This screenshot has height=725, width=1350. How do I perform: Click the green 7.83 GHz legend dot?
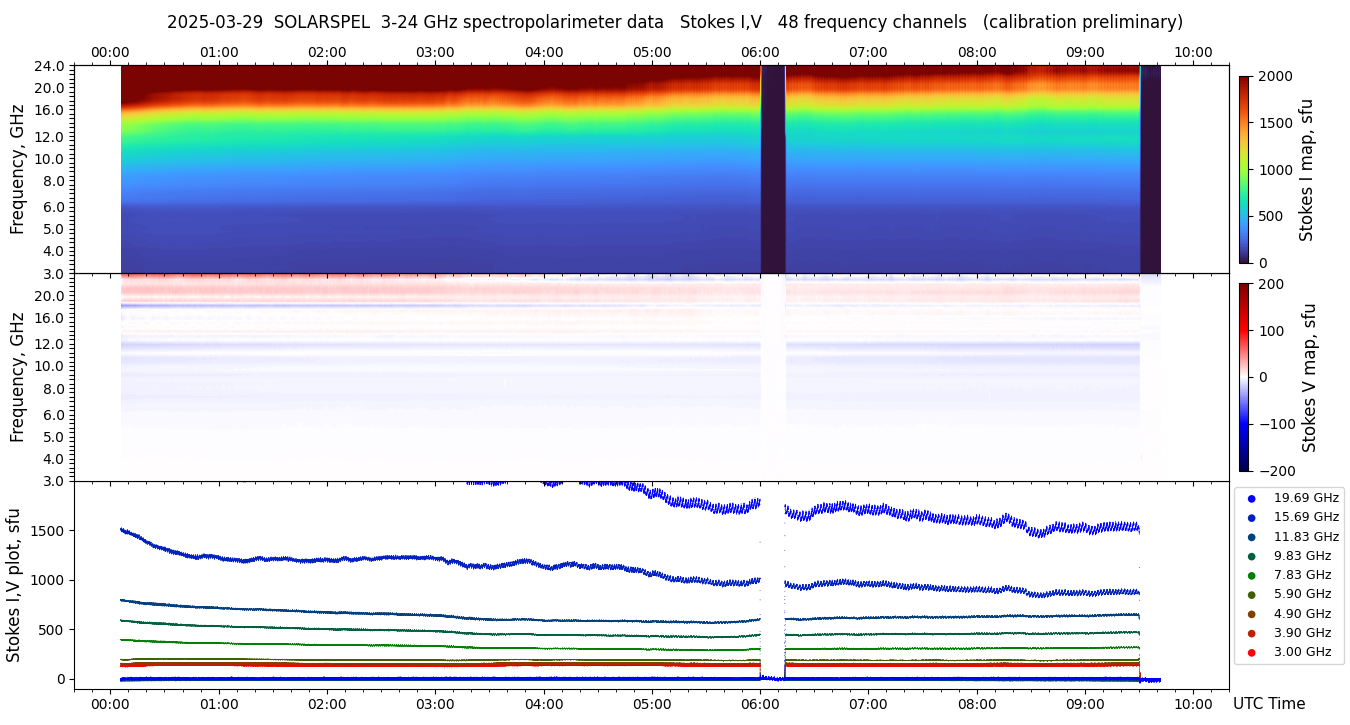pos(1251,575)
